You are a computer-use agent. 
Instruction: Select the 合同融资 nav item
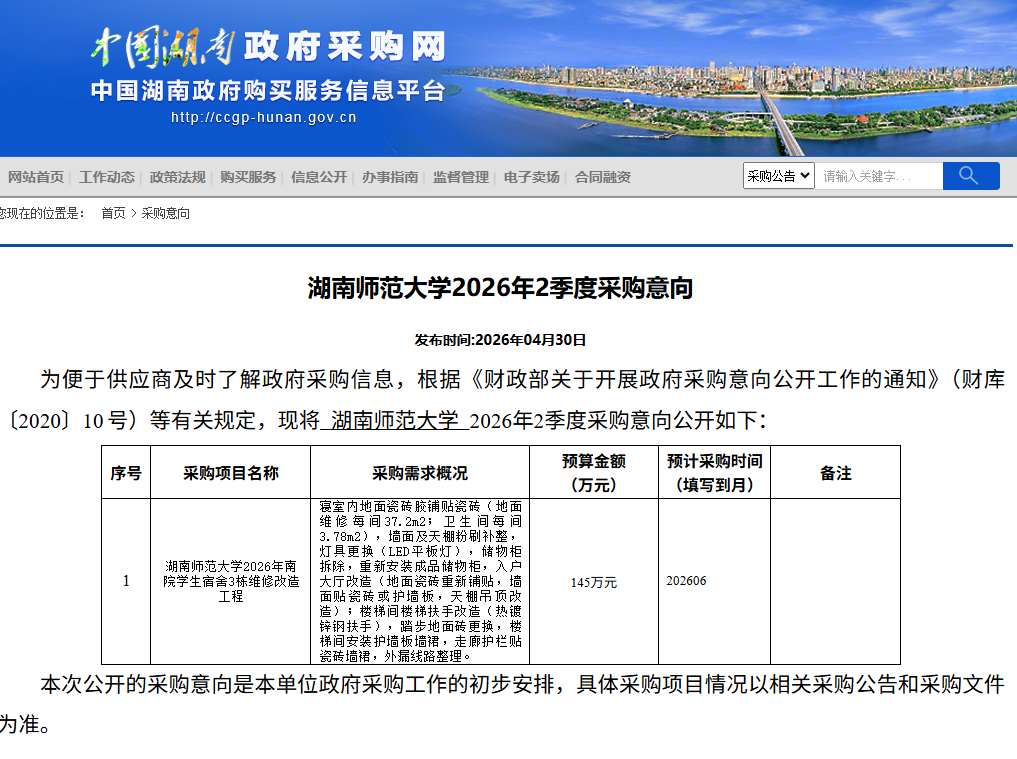coord(603,177)
